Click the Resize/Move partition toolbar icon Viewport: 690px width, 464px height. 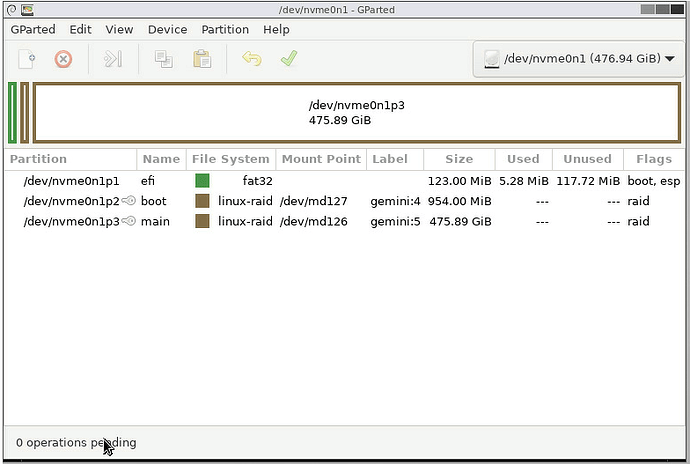coord(113,59)
